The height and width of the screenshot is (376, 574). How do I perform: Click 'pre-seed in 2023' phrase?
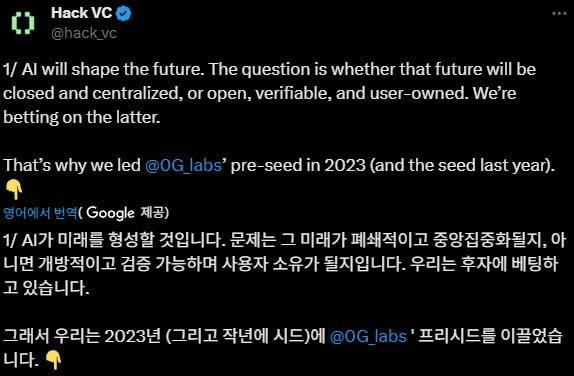(x=298, y=165)
